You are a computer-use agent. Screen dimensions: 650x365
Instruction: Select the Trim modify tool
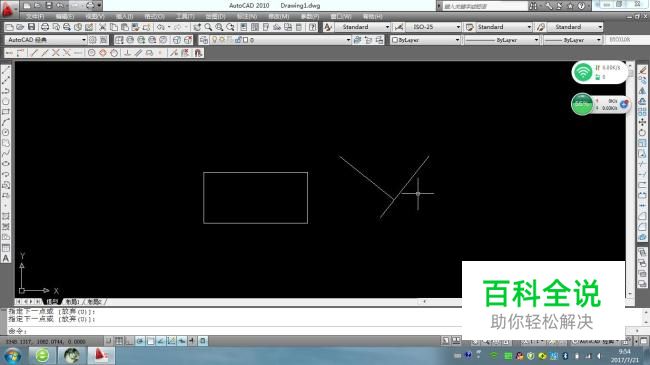tap(642, 164)
